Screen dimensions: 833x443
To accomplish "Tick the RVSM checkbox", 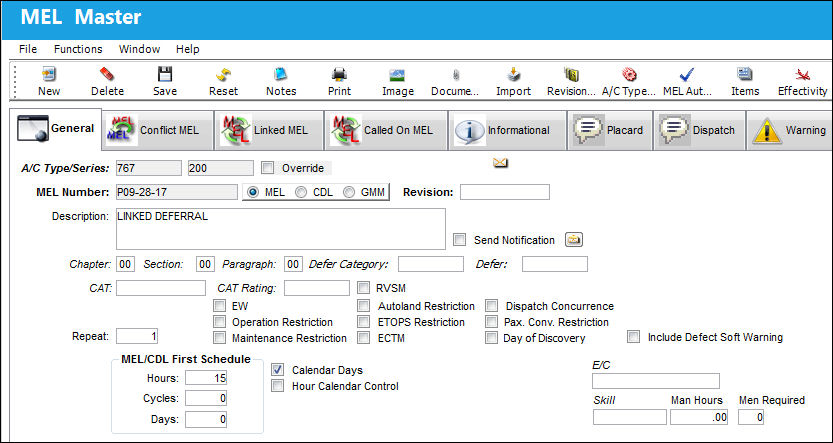I will (x=363, y=288).
